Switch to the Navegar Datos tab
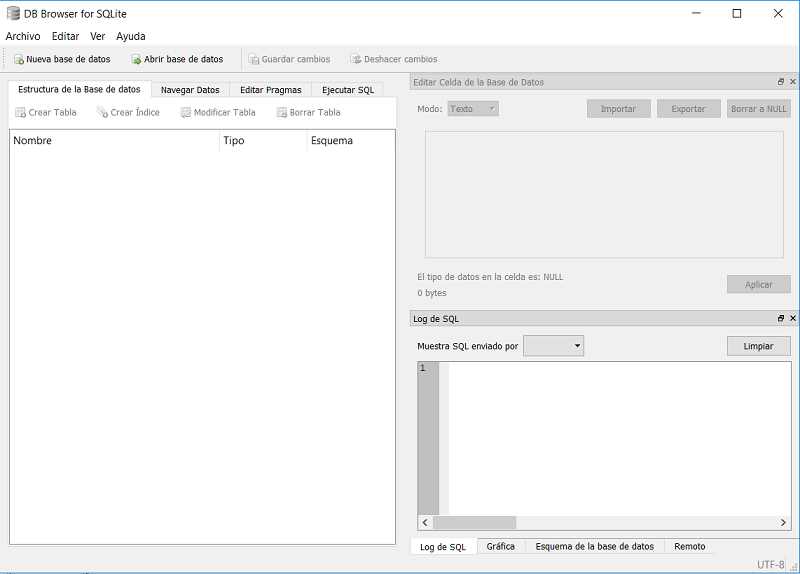This screenshot has height=574, width=800. tap(190, 90)
